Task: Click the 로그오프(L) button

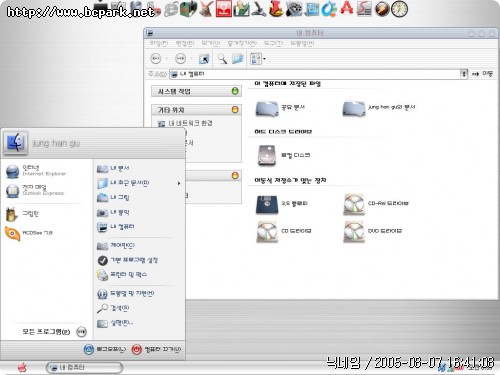Action: click(105, 349)
